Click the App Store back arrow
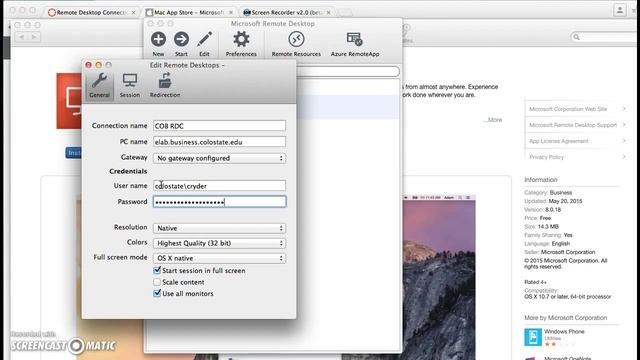640x360 pixels. [x=22, y=37]
